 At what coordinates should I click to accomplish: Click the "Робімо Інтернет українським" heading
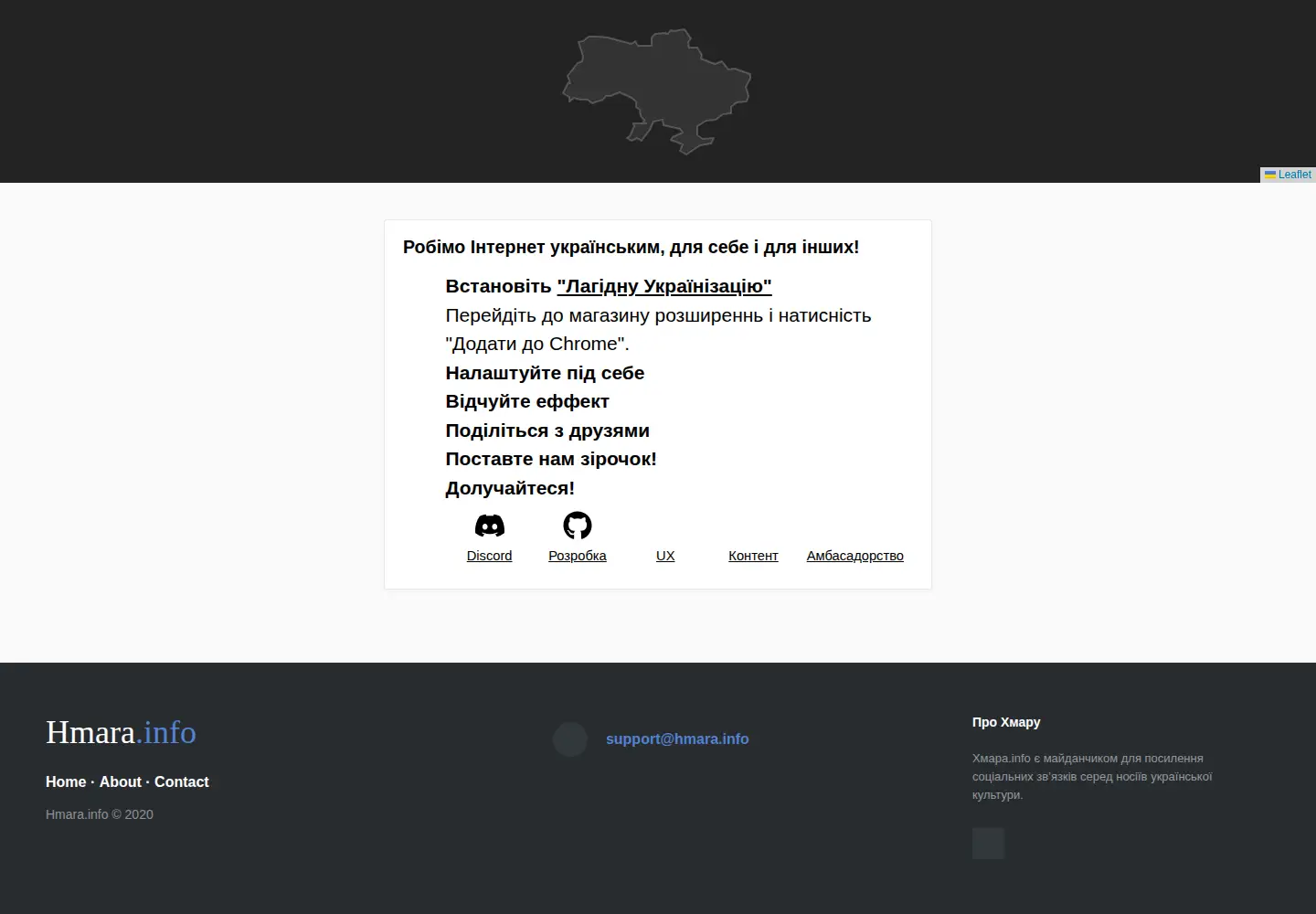click(x=631, y=247)
